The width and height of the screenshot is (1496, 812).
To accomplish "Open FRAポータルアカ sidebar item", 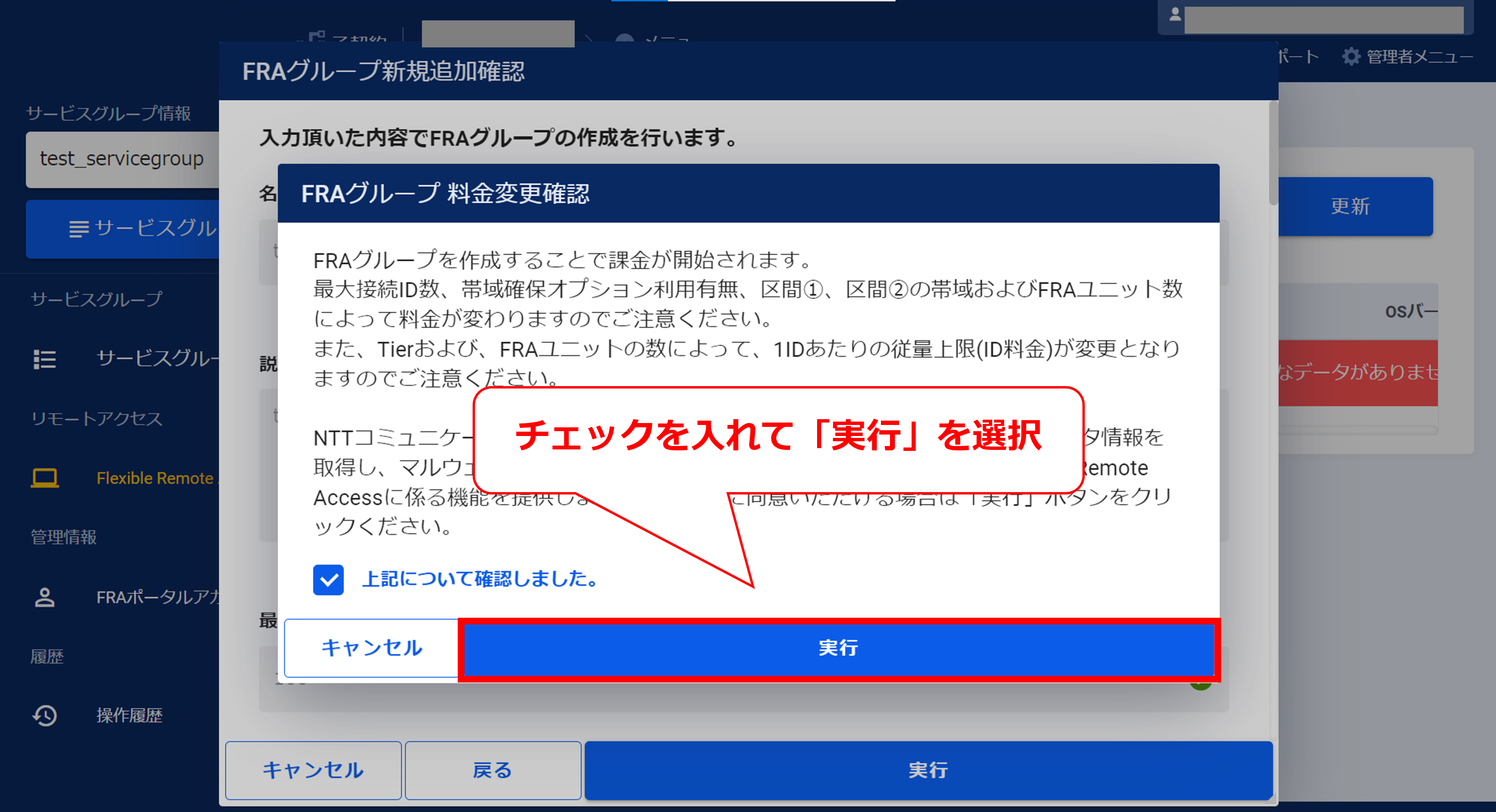I will point(157,597).
